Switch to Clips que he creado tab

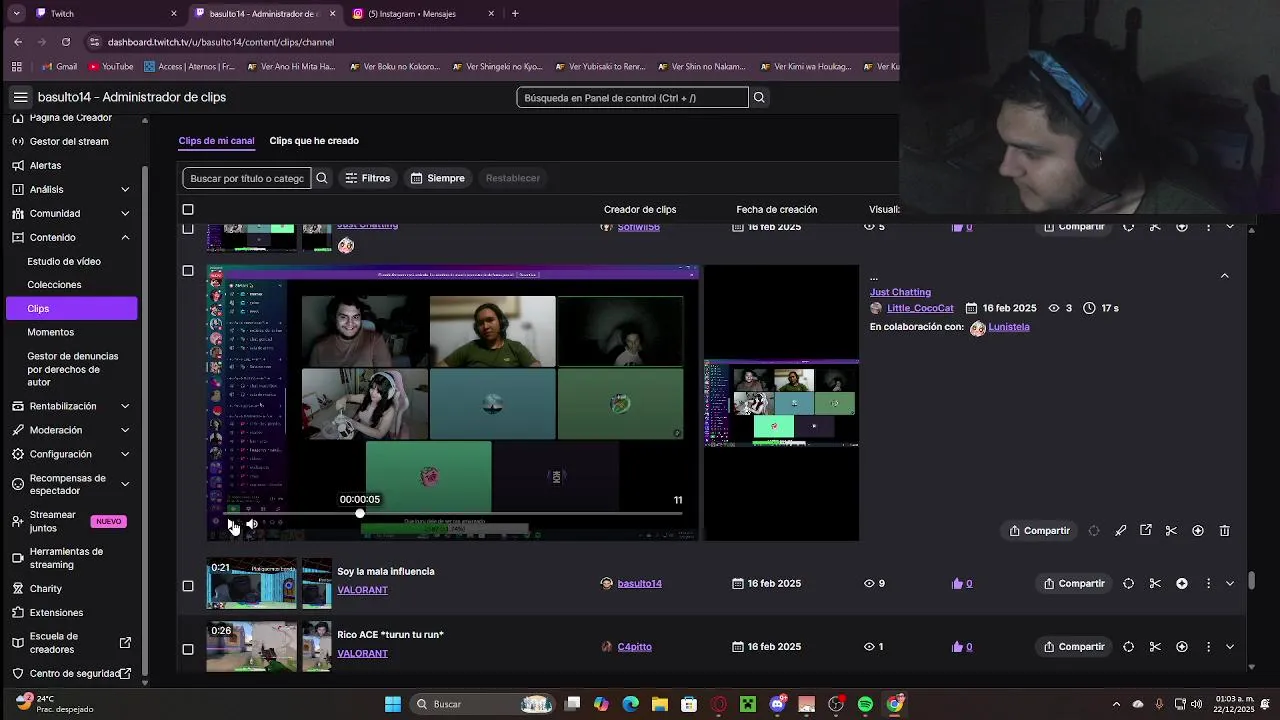point(314,141)
